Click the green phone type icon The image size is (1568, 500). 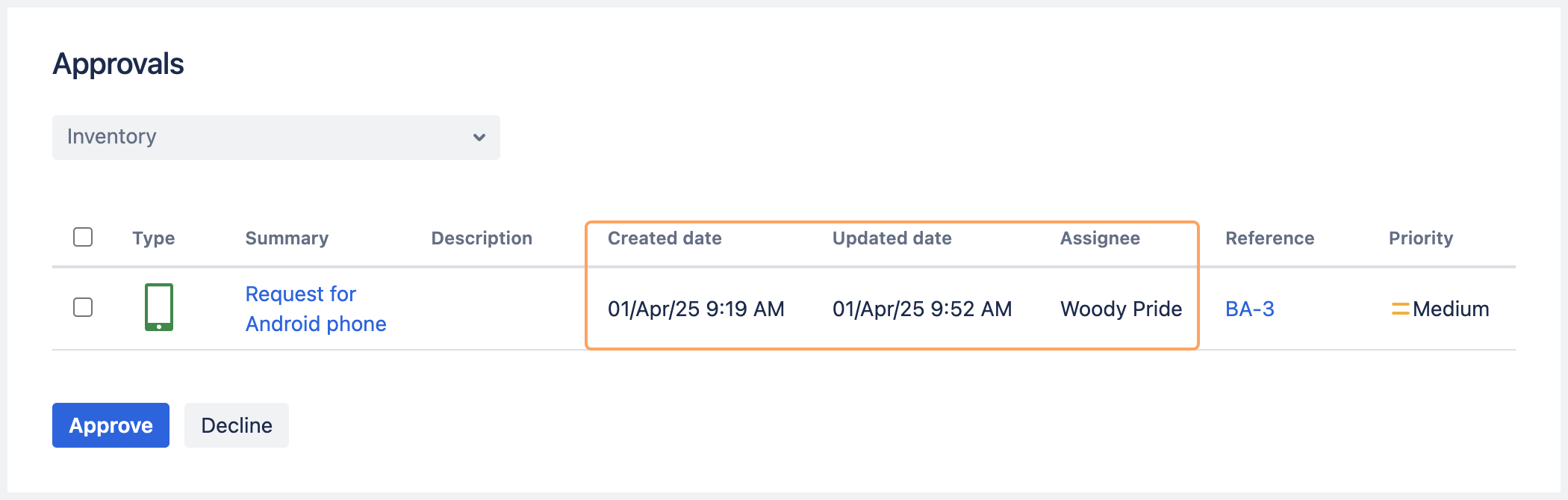(x=158, y=307)
